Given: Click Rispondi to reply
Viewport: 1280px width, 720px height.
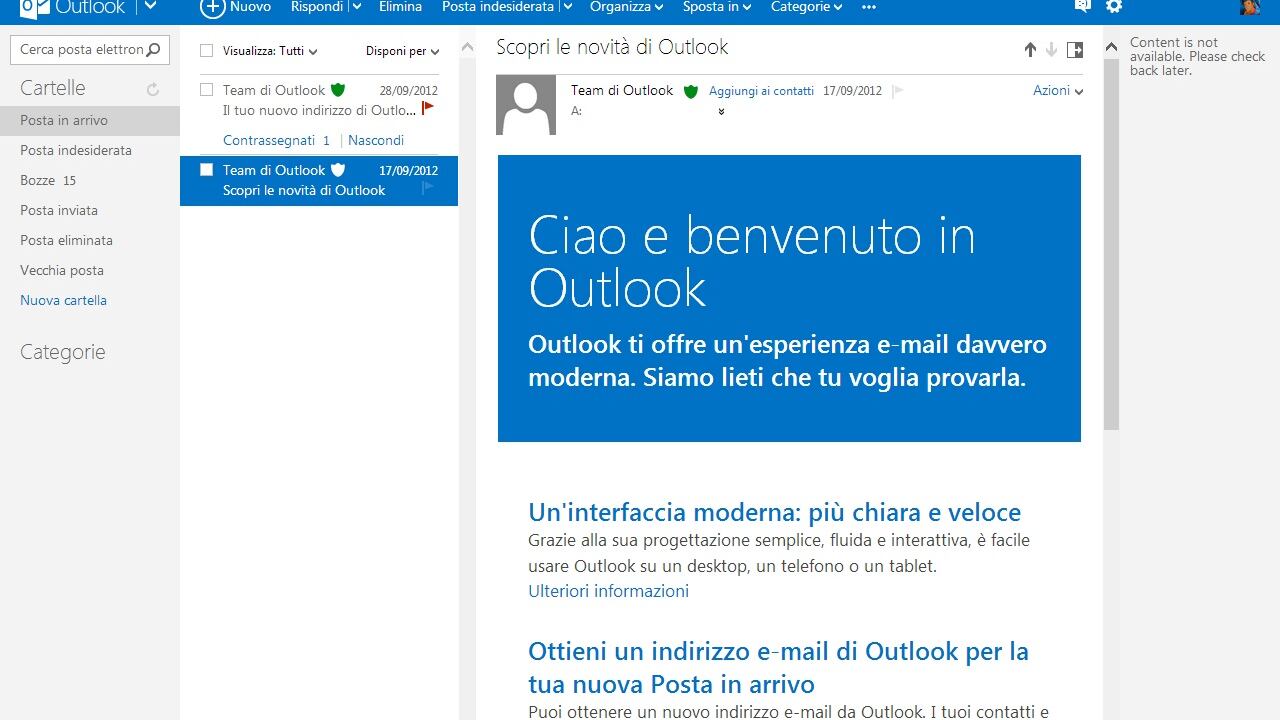Looking at the screenshot, I should 316,6.
